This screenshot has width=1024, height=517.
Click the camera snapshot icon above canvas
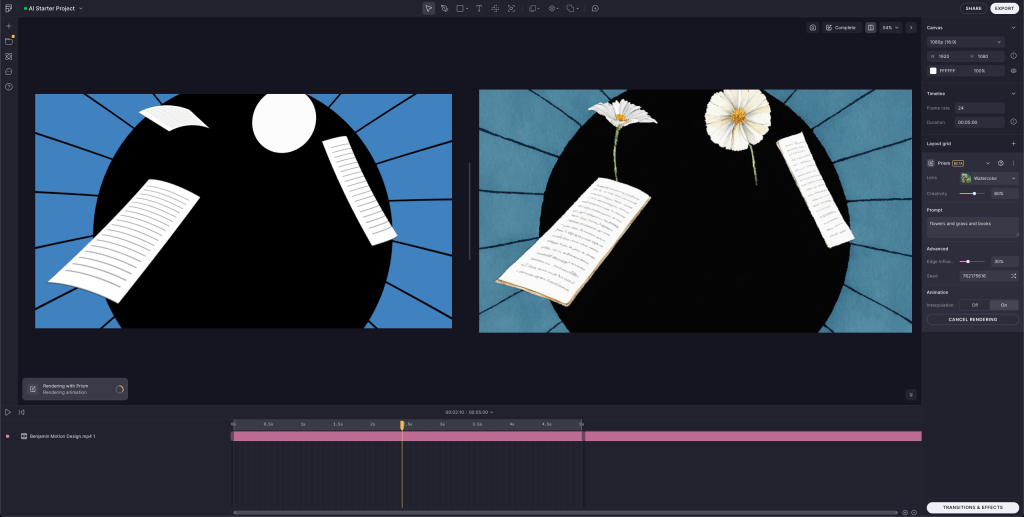813,28
